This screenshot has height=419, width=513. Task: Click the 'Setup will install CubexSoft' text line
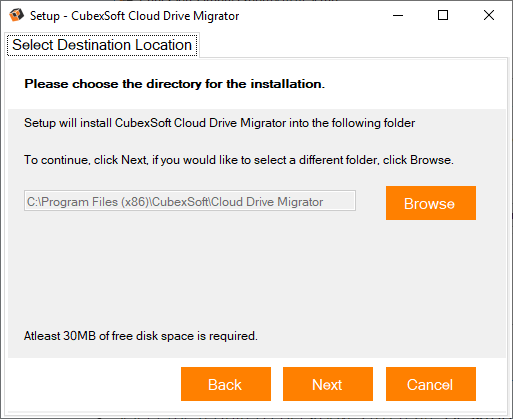point(220,123)
